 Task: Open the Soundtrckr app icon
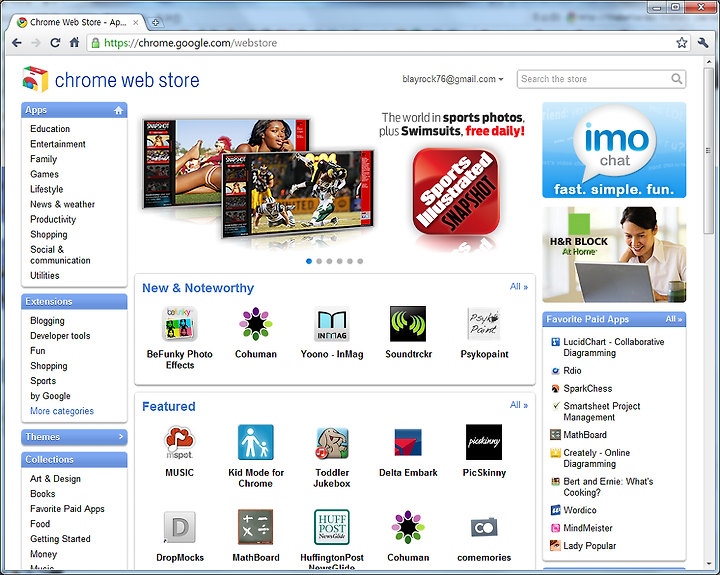(x=408, y=324)
